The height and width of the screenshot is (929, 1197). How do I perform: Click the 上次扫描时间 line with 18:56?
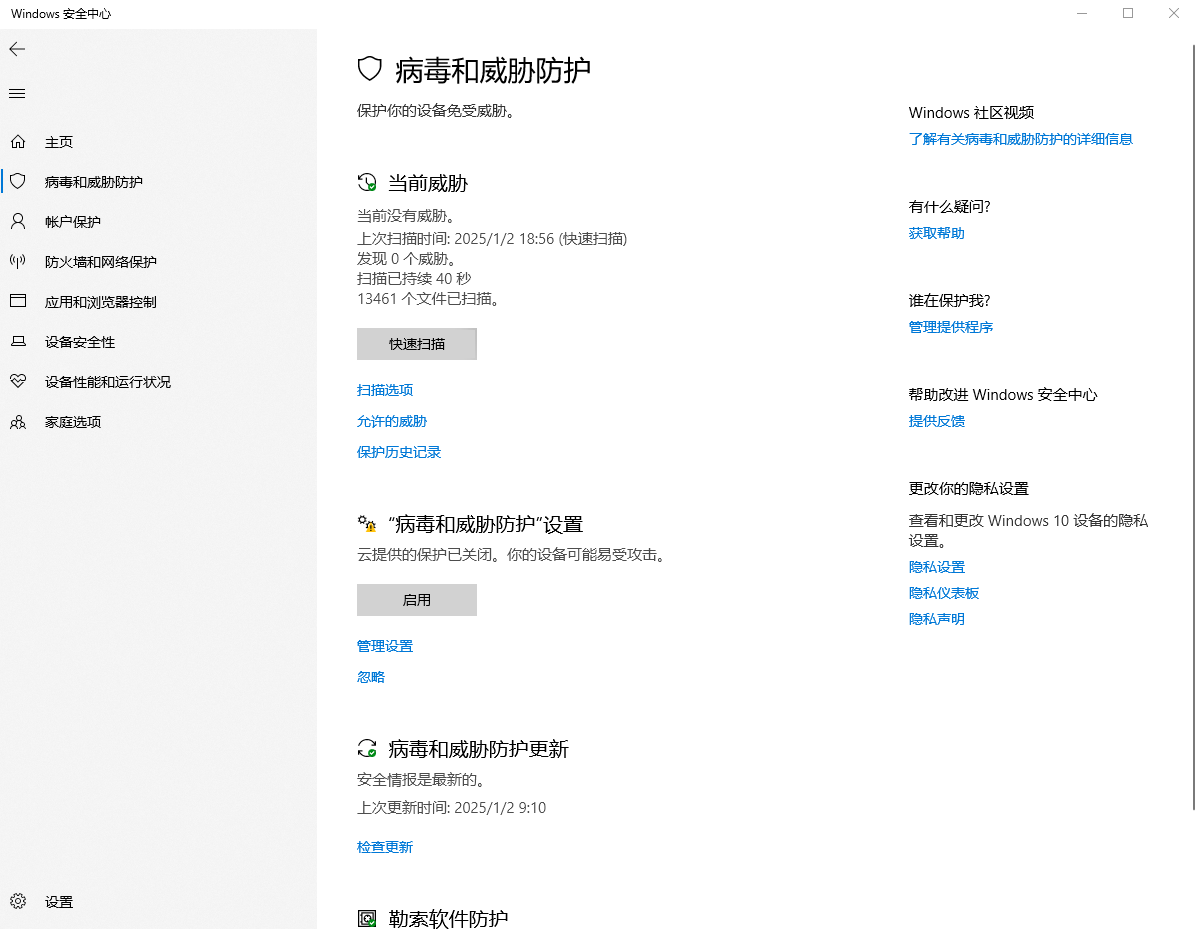point(492,239)
